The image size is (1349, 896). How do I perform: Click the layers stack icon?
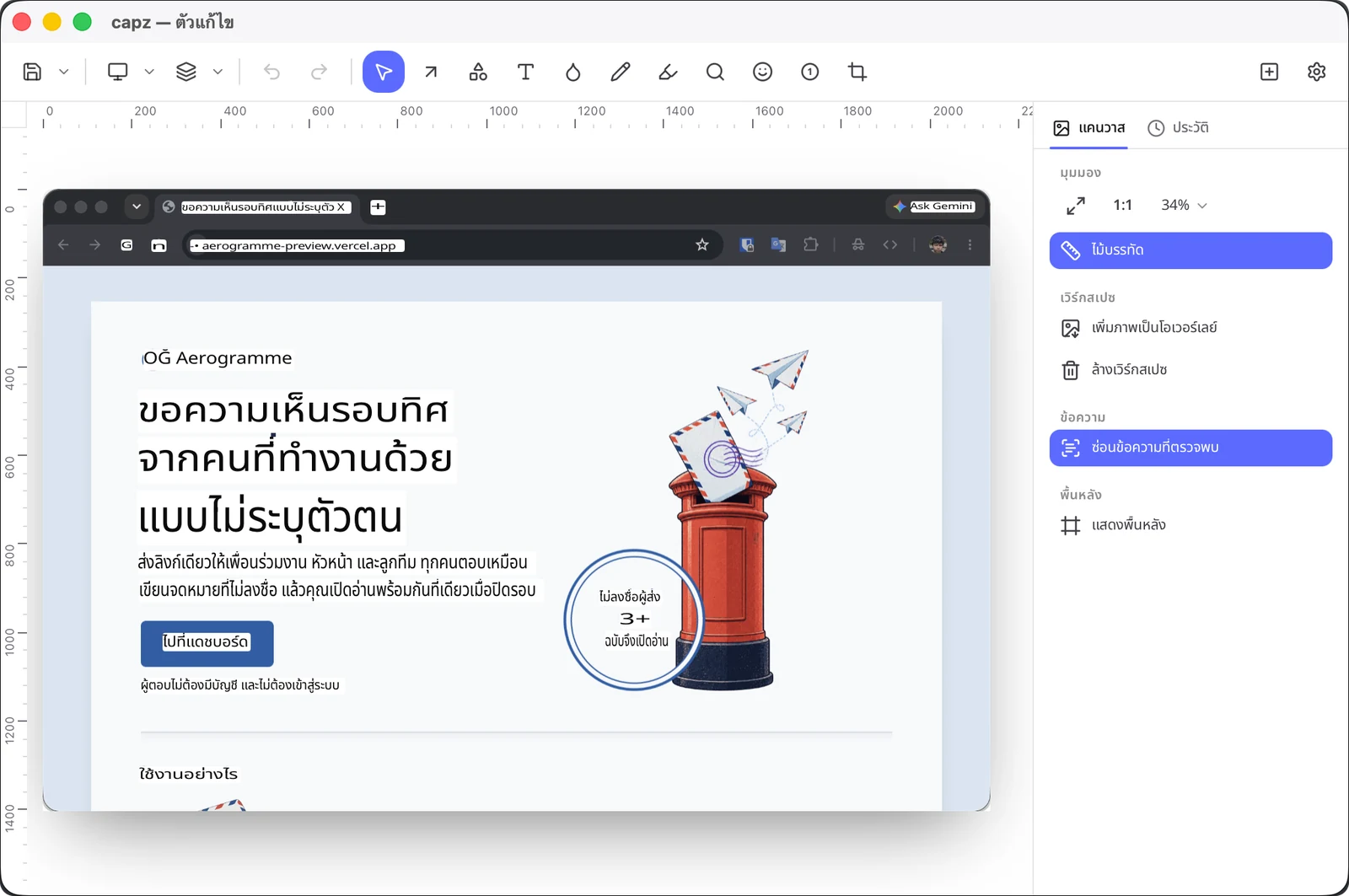(x=186, y=72)
